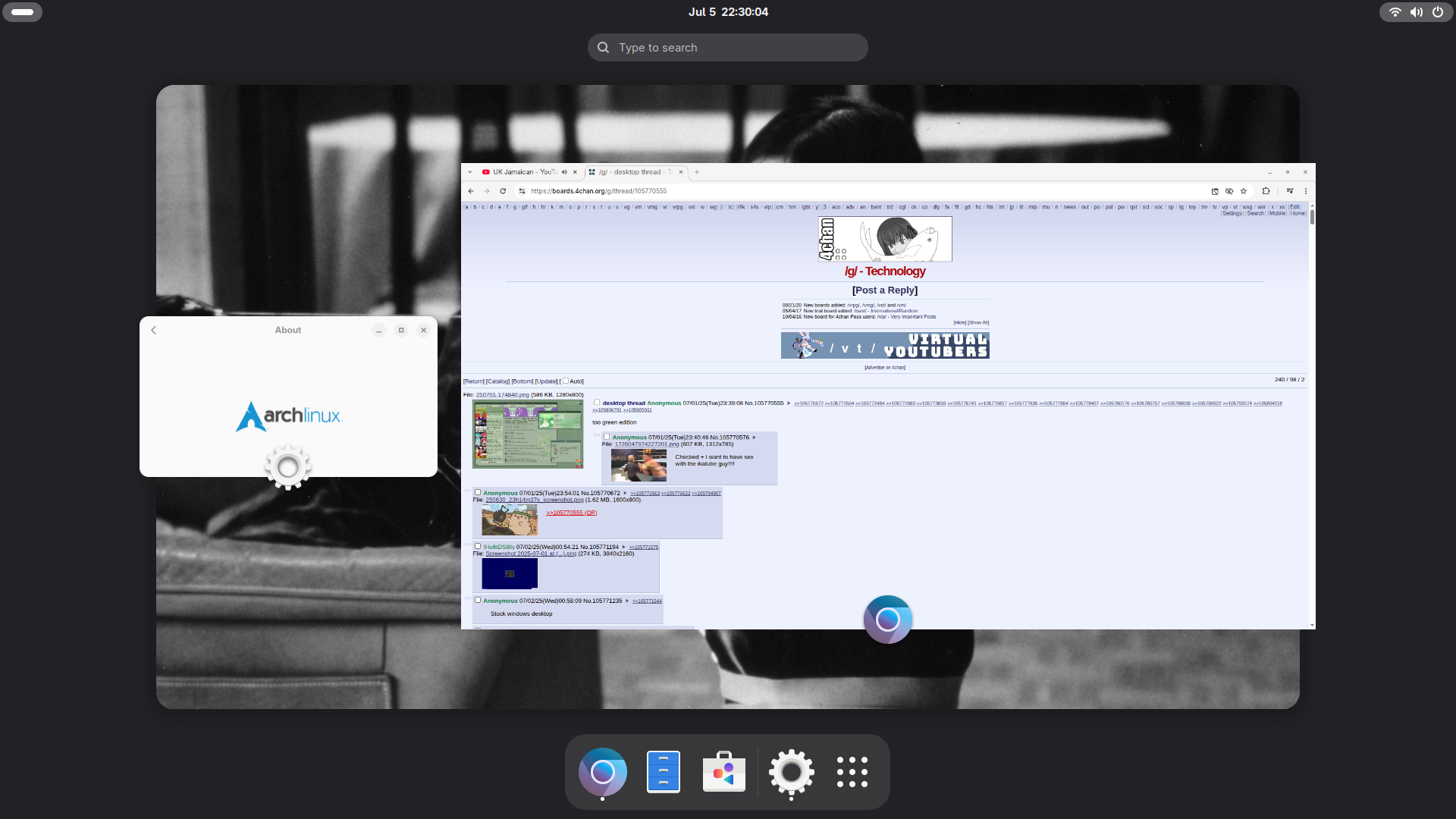Click the Wi-Fi status icon in top bar
The height and width of the screenshot is (819, 1456).
tap(1395, 12)
